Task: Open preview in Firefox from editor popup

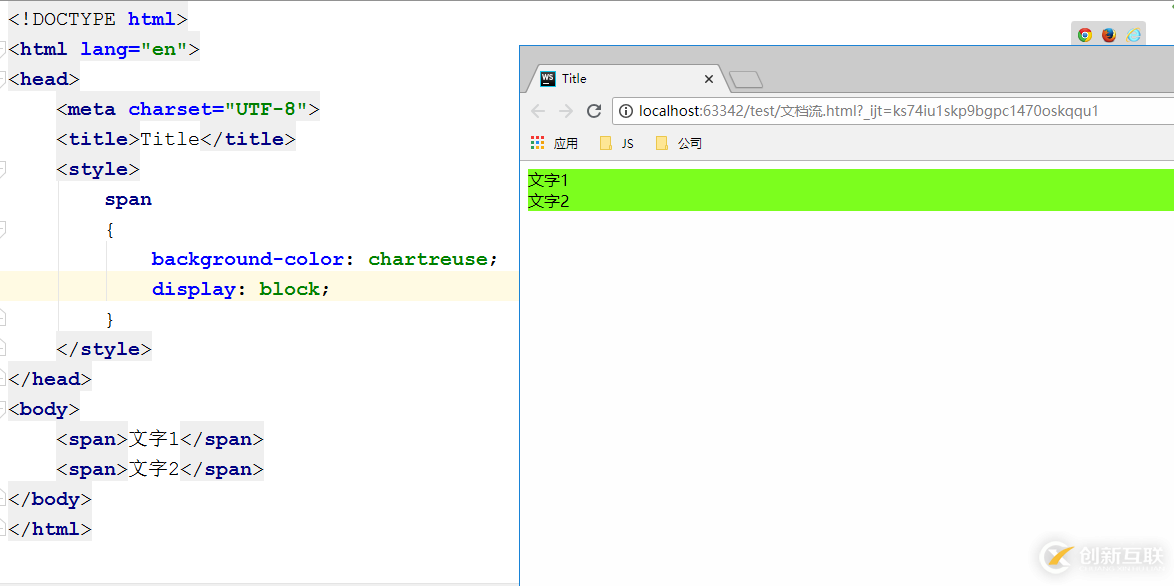Action: point(1109,34)
